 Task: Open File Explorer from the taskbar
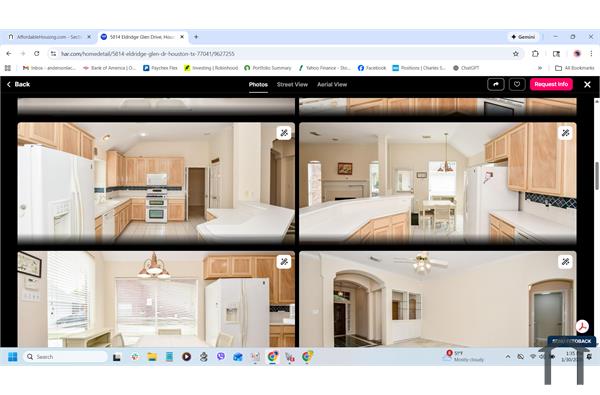click(x=152, y=357)
